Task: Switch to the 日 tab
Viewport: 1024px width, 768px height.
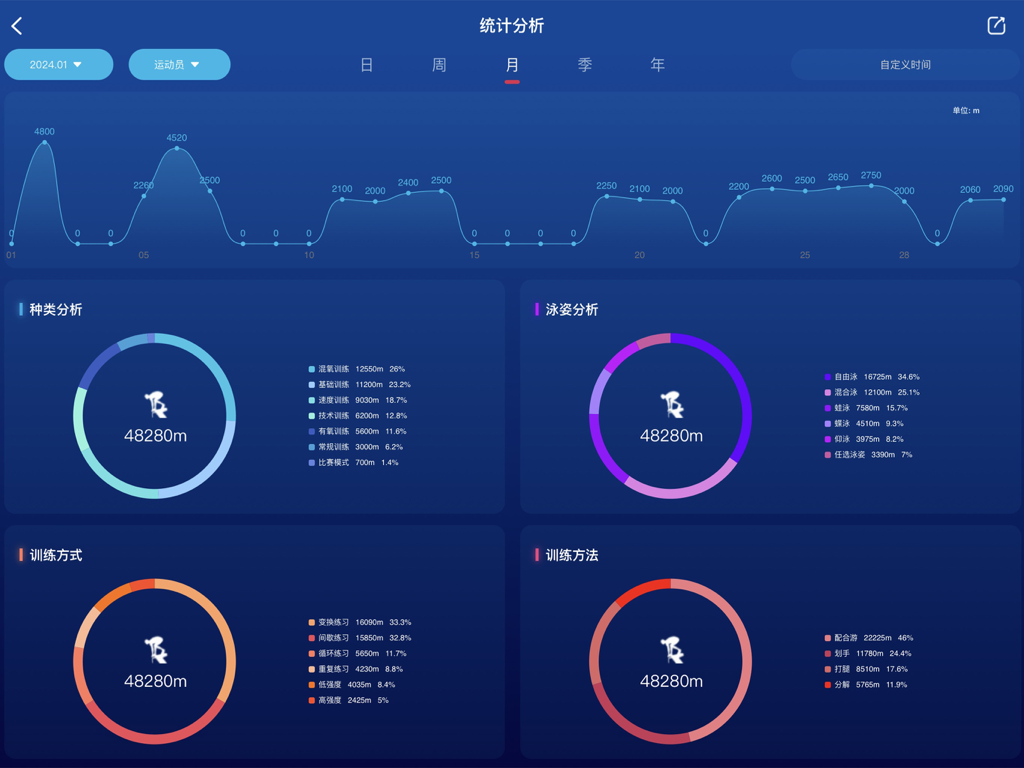Action: tap(366, 64)
